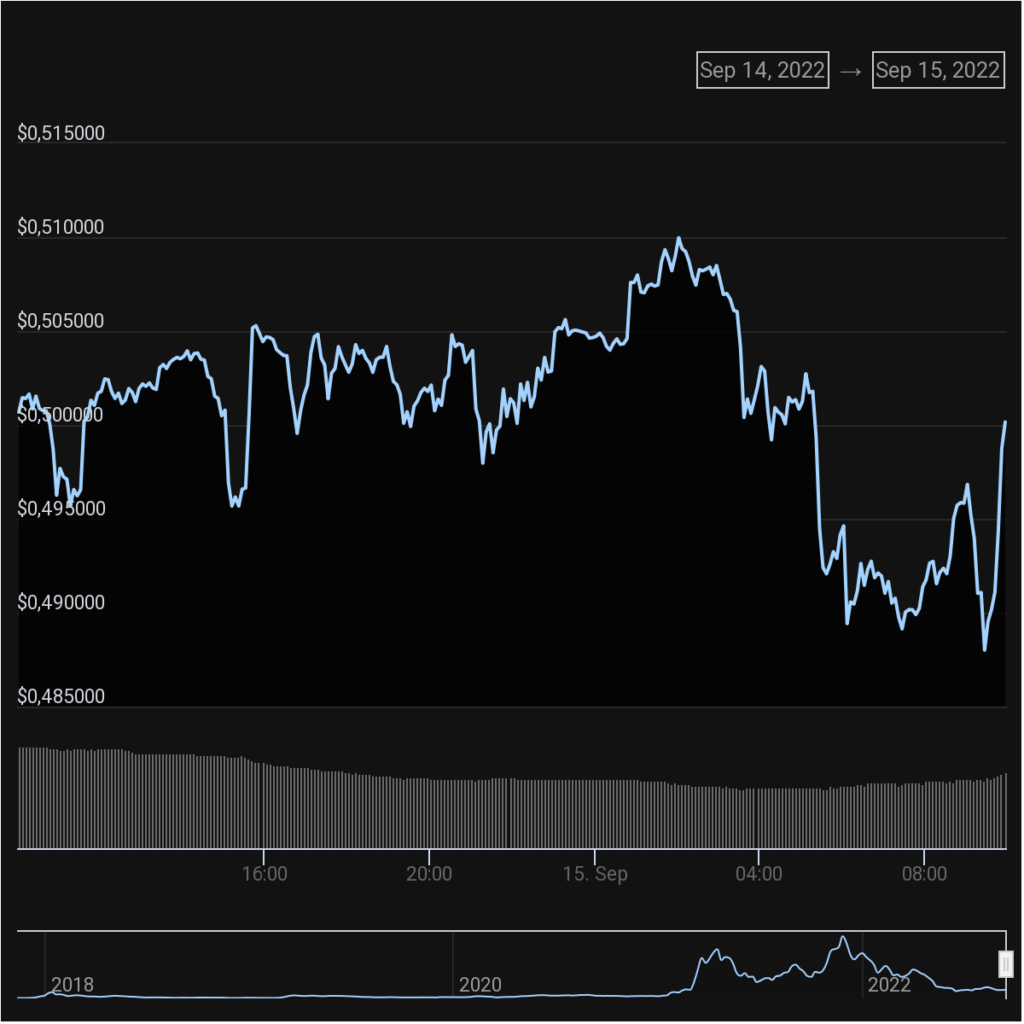Viewport: 1024px width, 1024px height.
Task: Click the 20:00 time axis label
Action: (429, 874)
